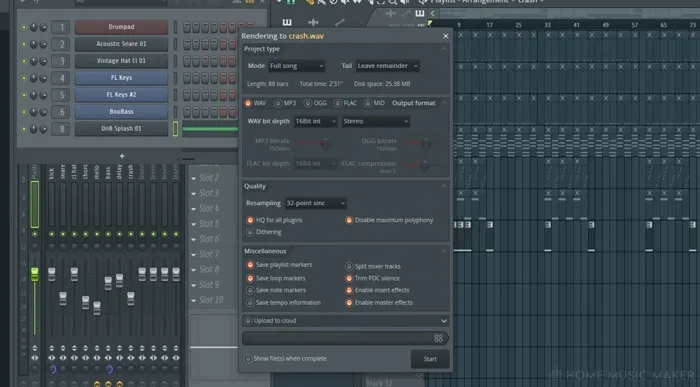The width and height of the screenshot is (700, 387).
Task: Click the first step button on the Drumpad row
Action: click(187, 27)
